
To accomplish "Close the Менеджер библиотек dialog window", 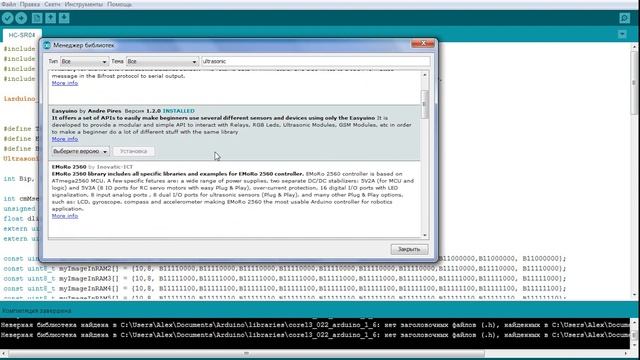I will click(x=423, y=43).
